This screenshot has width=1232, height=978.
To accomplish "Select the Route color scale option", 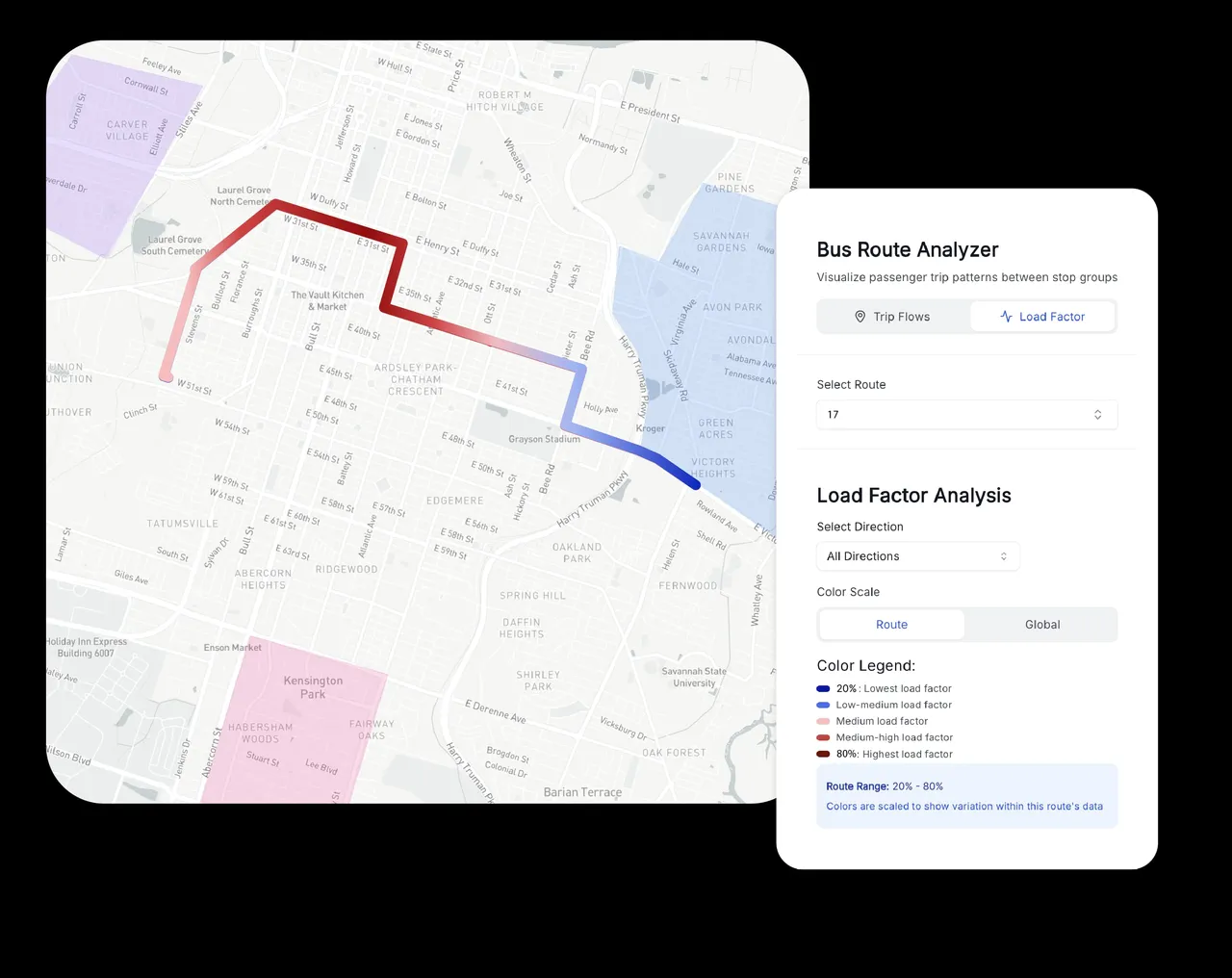I will (891, 625).
